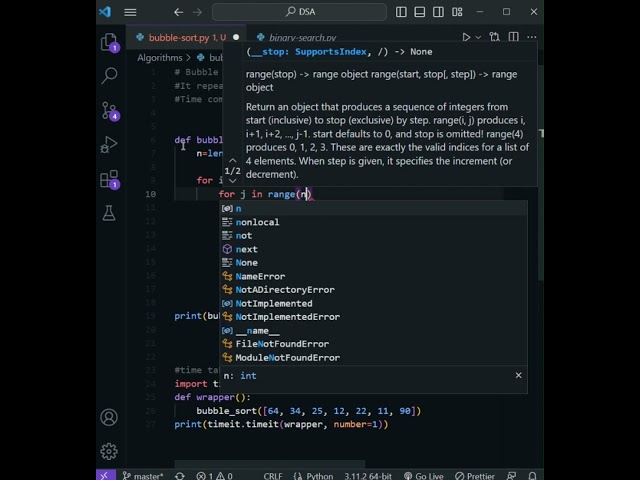This screenshot has height=480, width=640.
Task: Toggle secondary side bar layout icon
Action: [x=438, y=12]
